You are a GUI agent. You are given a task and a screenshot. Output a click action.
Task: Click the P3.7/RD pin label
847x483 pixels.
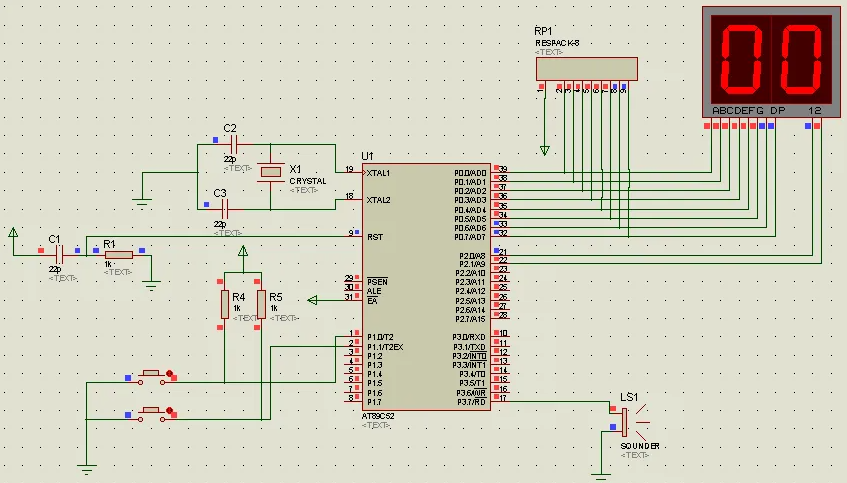472,402
